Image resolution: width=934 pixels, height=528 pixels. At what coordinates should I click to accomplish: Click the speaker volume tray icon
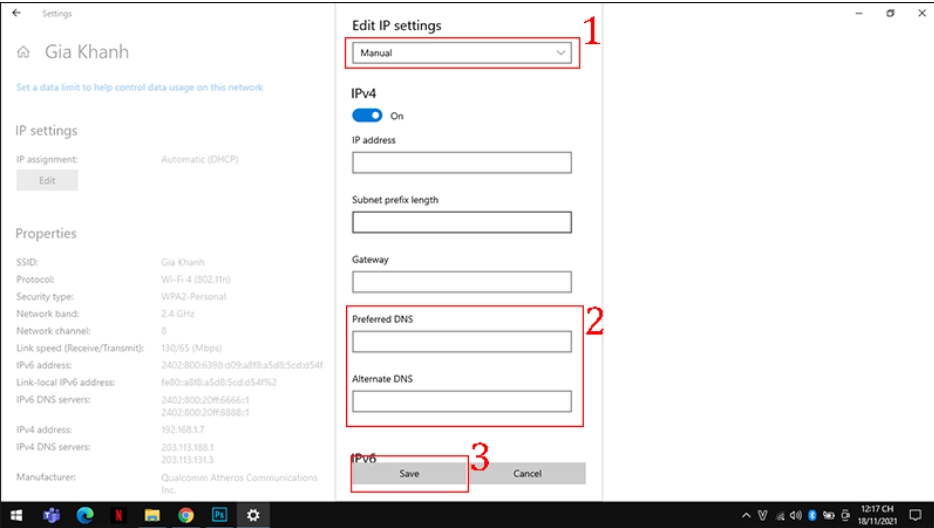(x=796, y=515)
